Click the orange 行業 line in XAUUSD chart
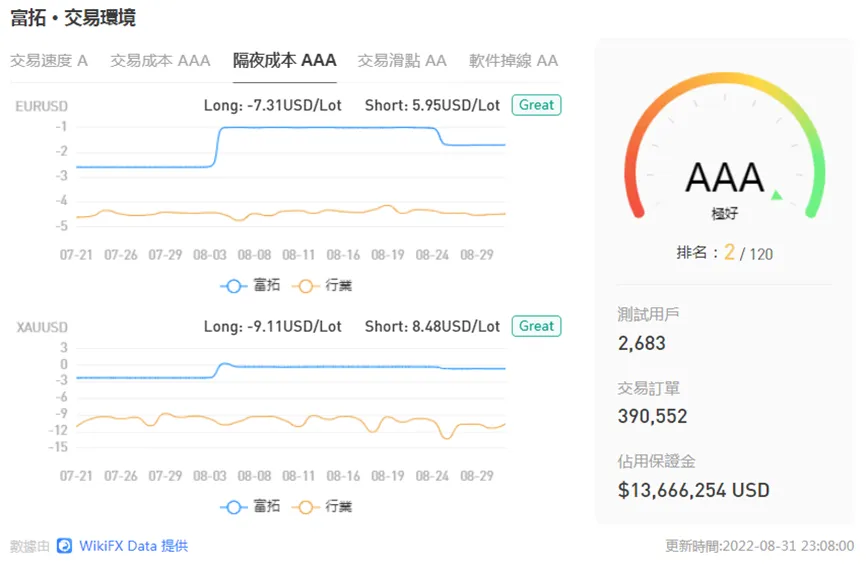 291,420
